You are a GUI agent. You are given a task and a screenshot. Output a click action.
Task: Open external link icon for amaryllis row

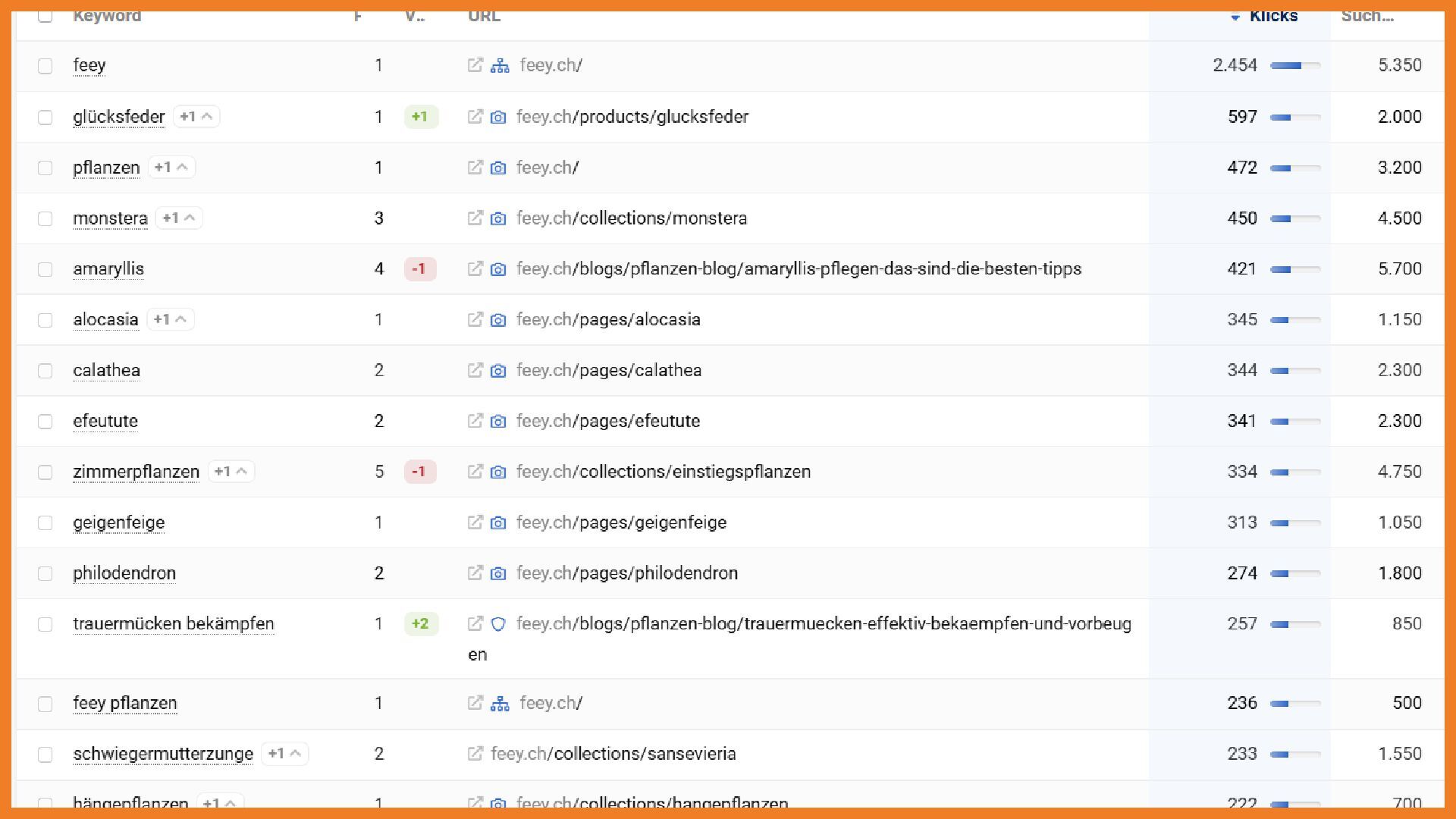(x=475, y=269)
